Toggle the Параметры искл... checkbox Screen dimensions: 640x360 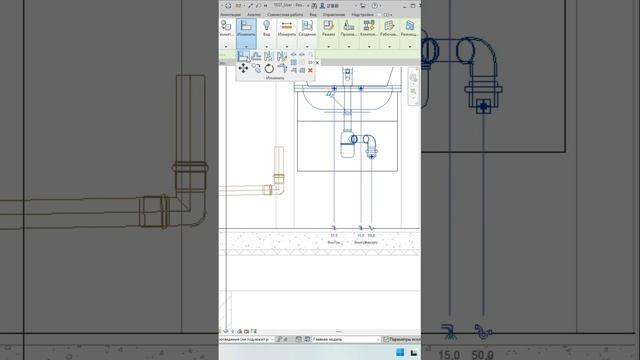386,339
